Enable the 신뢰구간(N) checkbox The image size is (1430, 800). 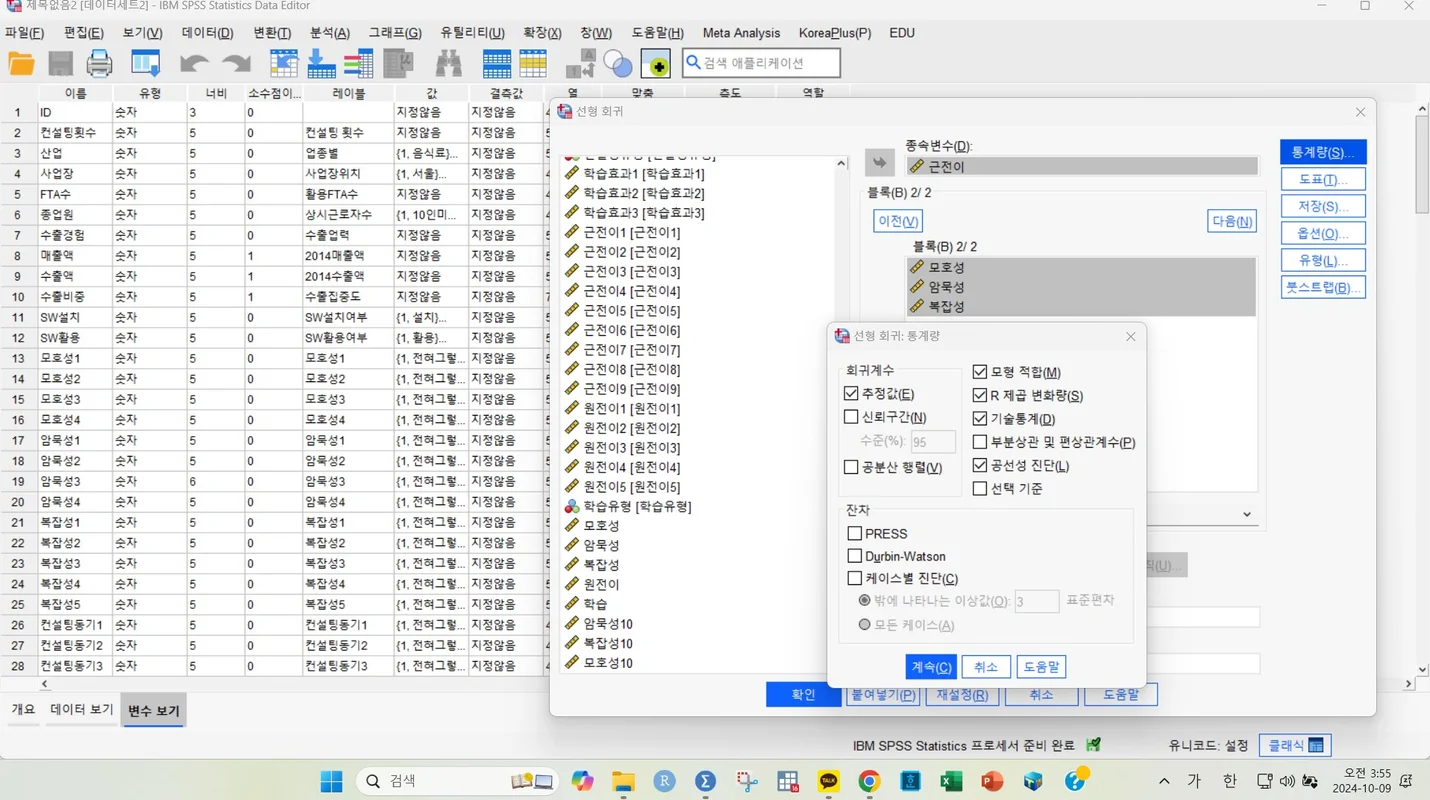click(x=851, y=417)
